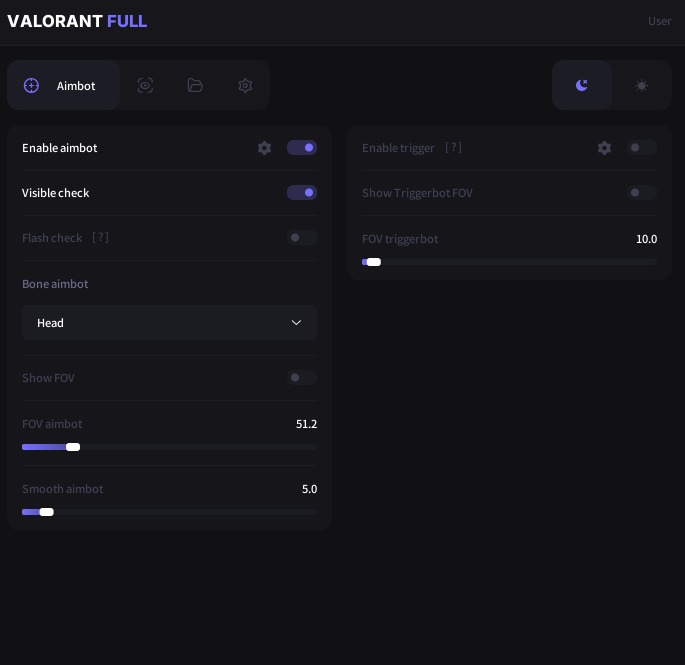Click the help hint next to Enable trigger
The width and height of the screenshot is (685, 665).
(453, 148)
